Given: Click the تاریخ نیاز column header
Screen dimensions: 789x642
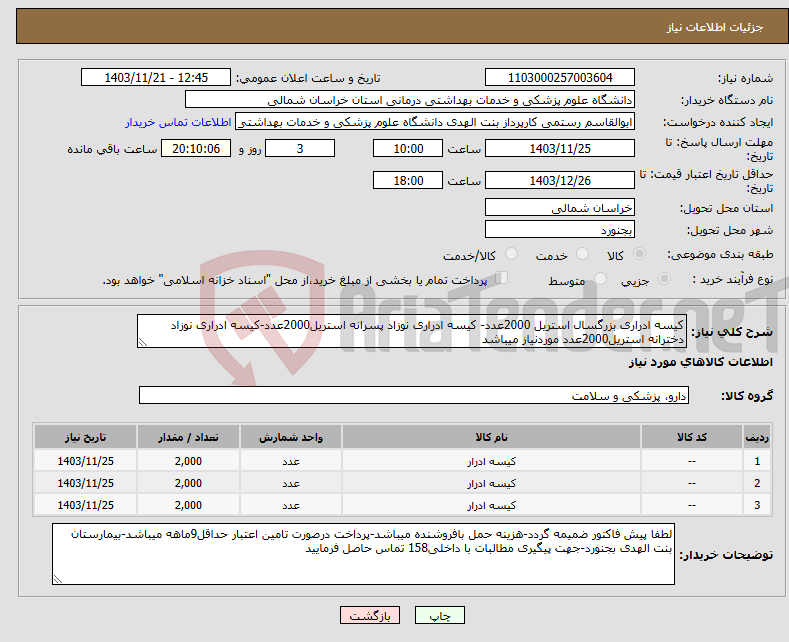Looking at the screenshot, I should pos(86,437).
